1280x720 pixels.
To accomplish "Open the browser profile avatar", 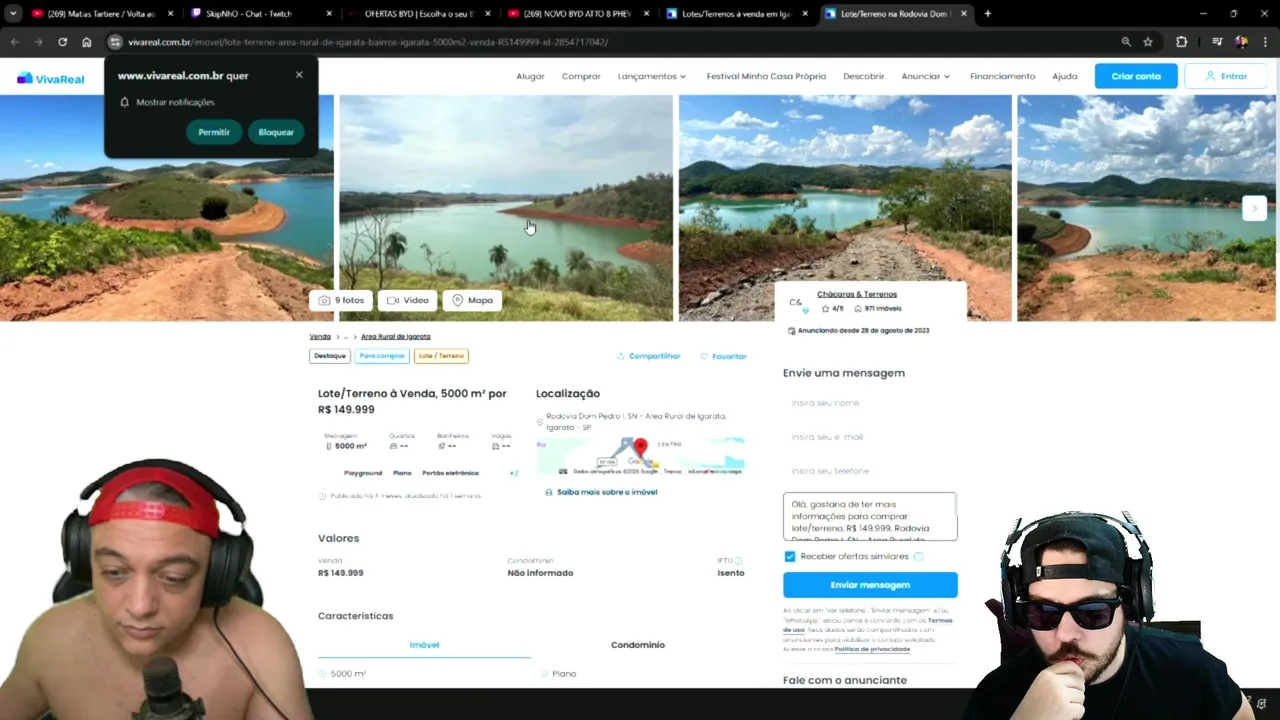I will (1241, 42).
